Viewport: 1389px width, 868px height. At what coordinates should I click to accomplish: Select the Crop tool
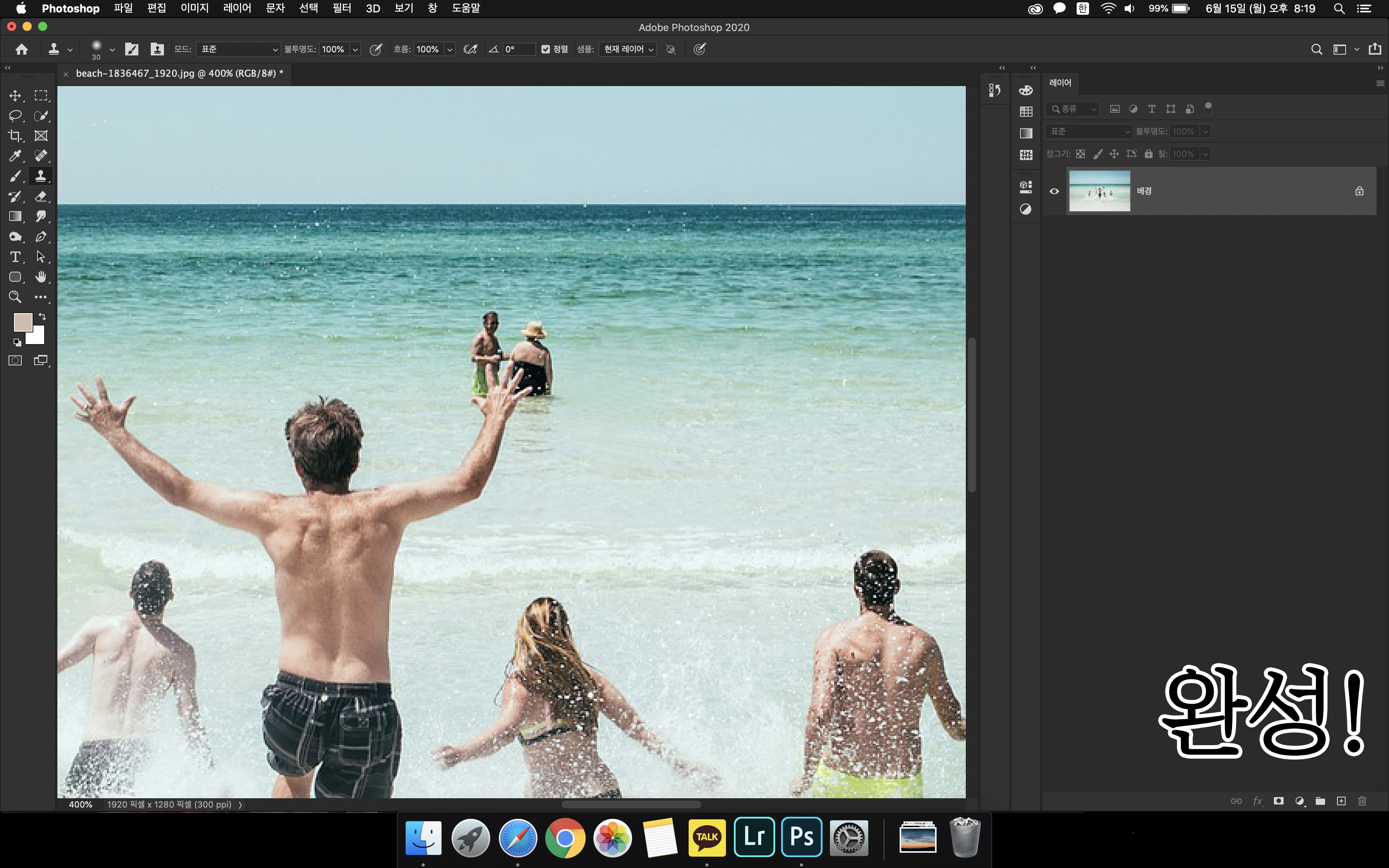tap(15, 136)
